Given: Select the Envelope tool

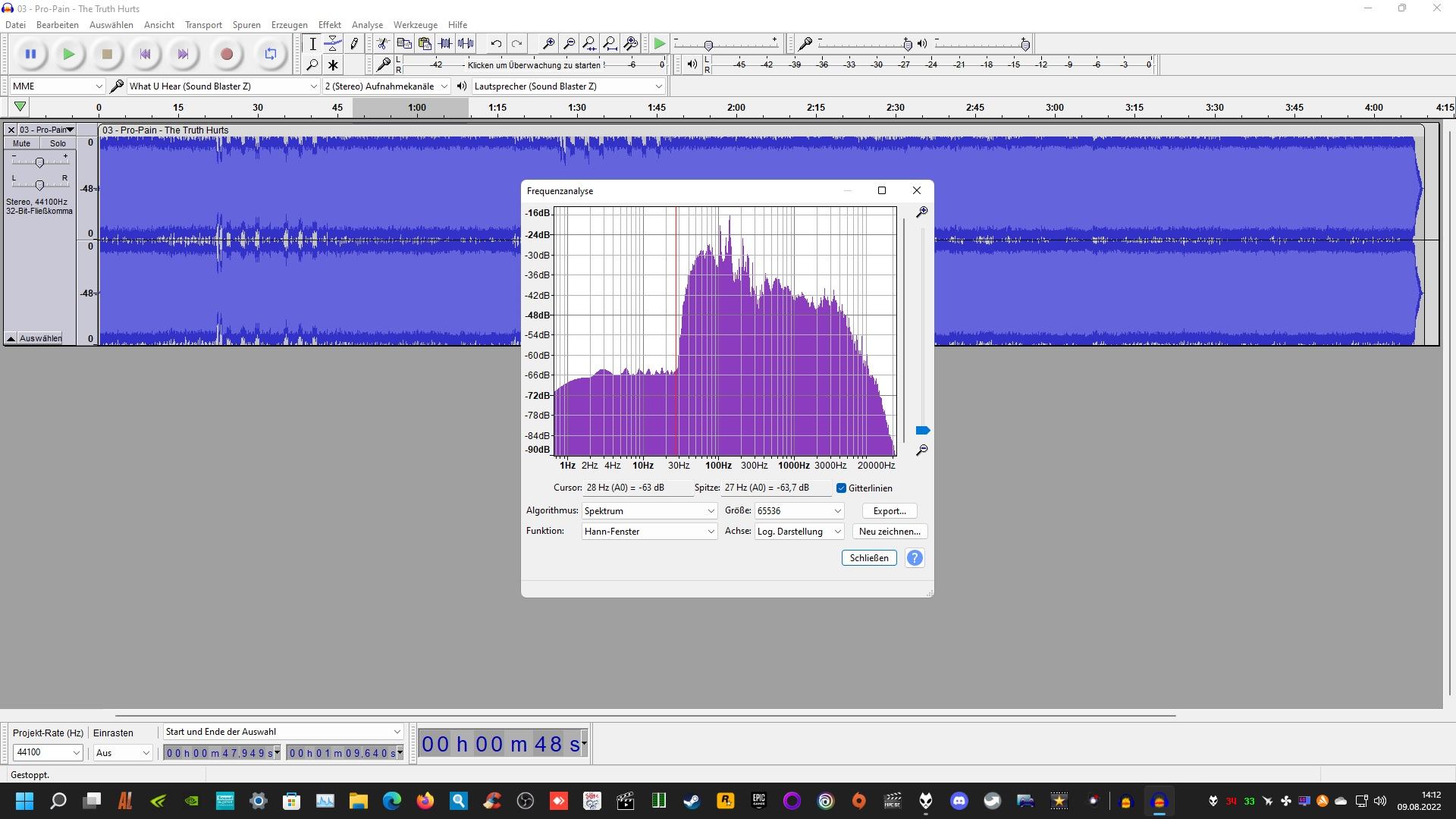Looking at the screenshot, I should pyautogui.click(x=333, y=44).
